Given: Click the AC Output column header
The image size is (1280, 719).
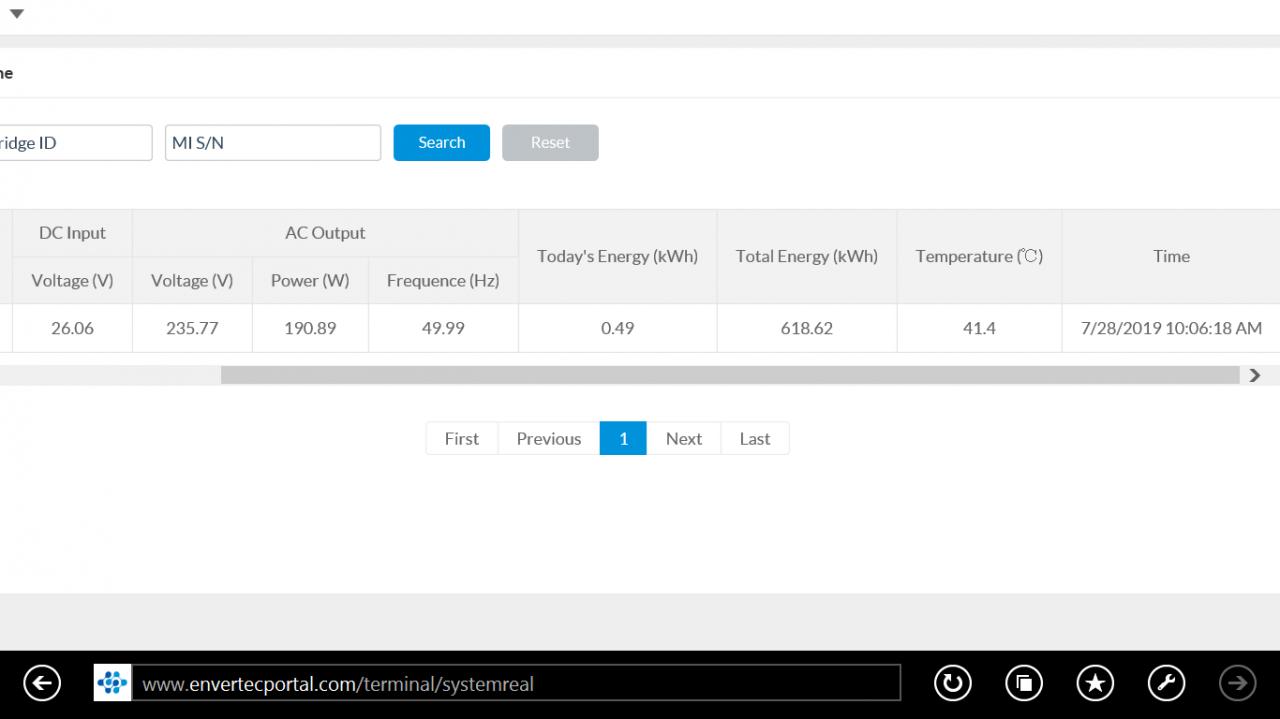Looking at the screenshot, I should [x=325, y=233].
